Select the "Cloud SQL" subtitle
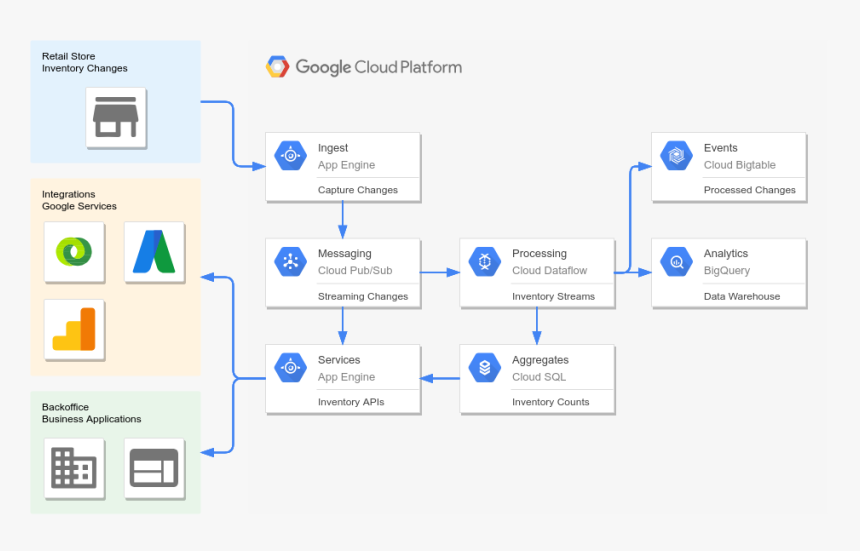Viewport: 860px width, 551px height. pos(539,377)
